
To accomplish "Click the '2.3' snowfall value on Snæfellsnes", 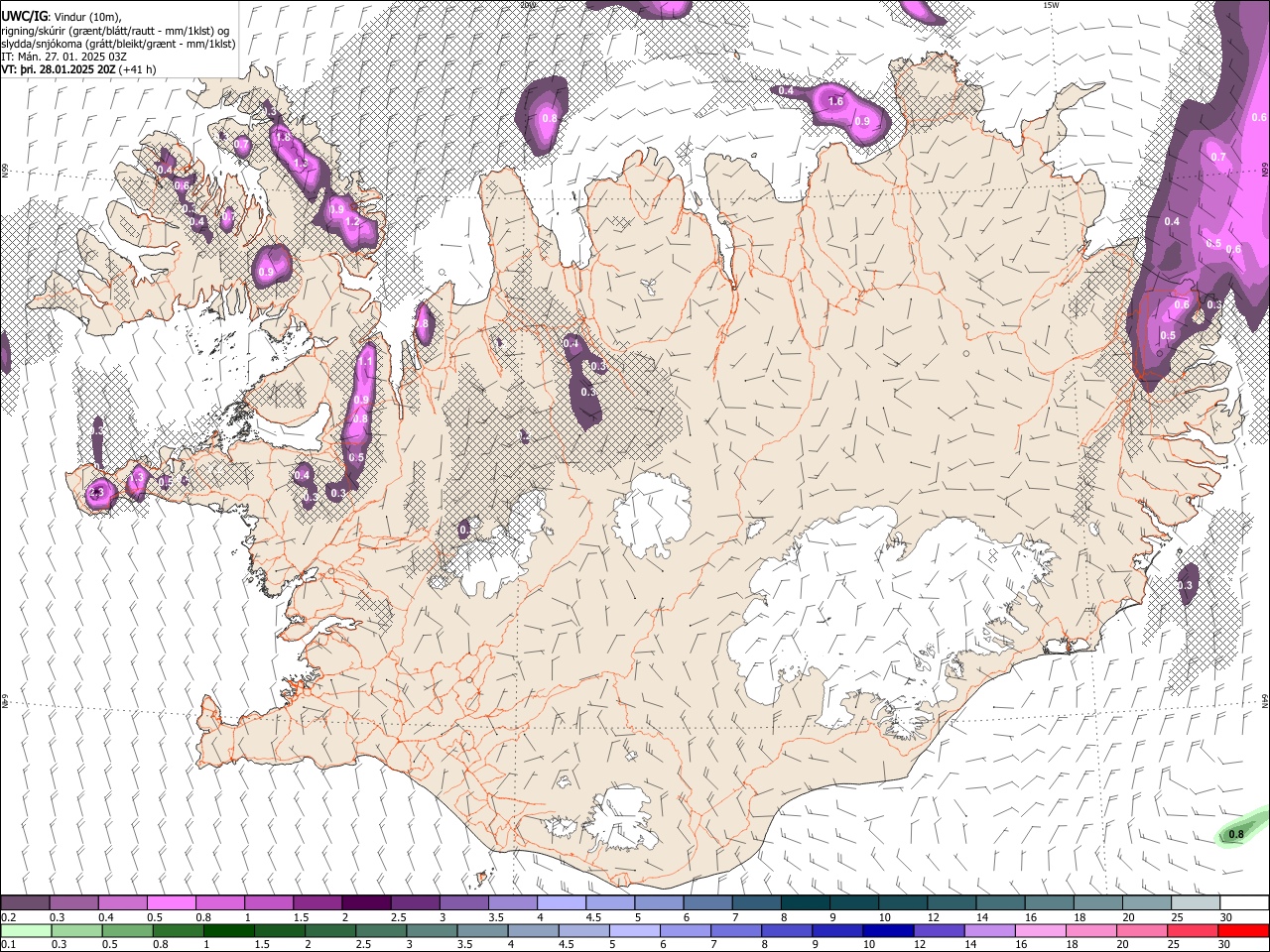I will 97,493.
